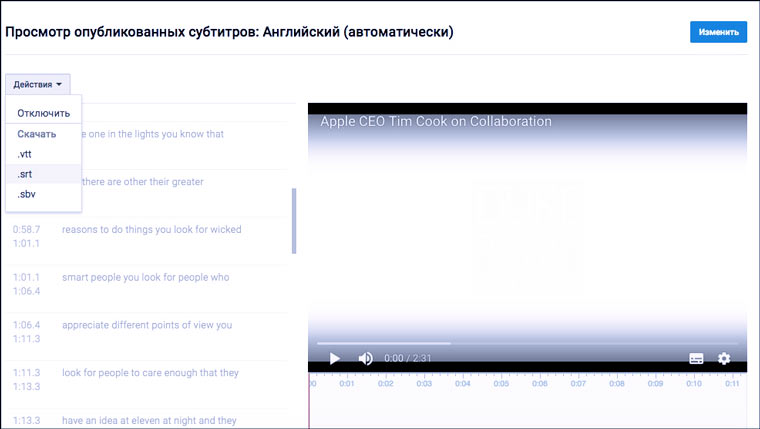Mute the video volume speaker icon

click(365, 358)
